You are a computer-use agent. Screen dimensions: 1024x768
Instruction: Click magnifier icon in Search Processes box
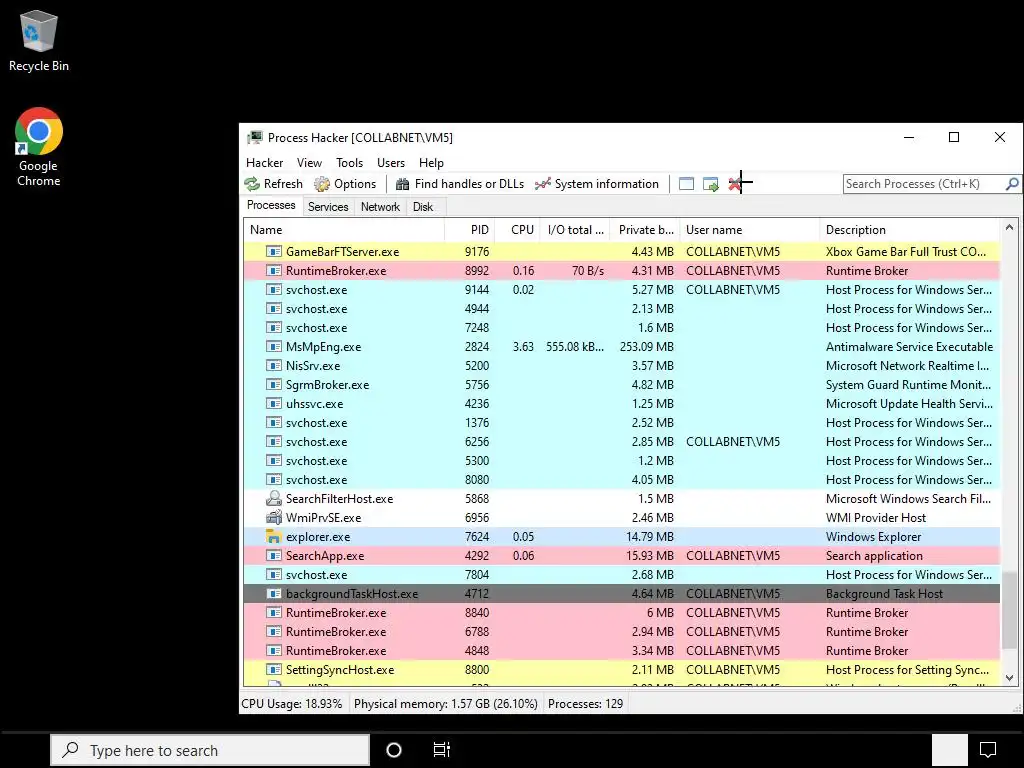[x=1012, y=184]
